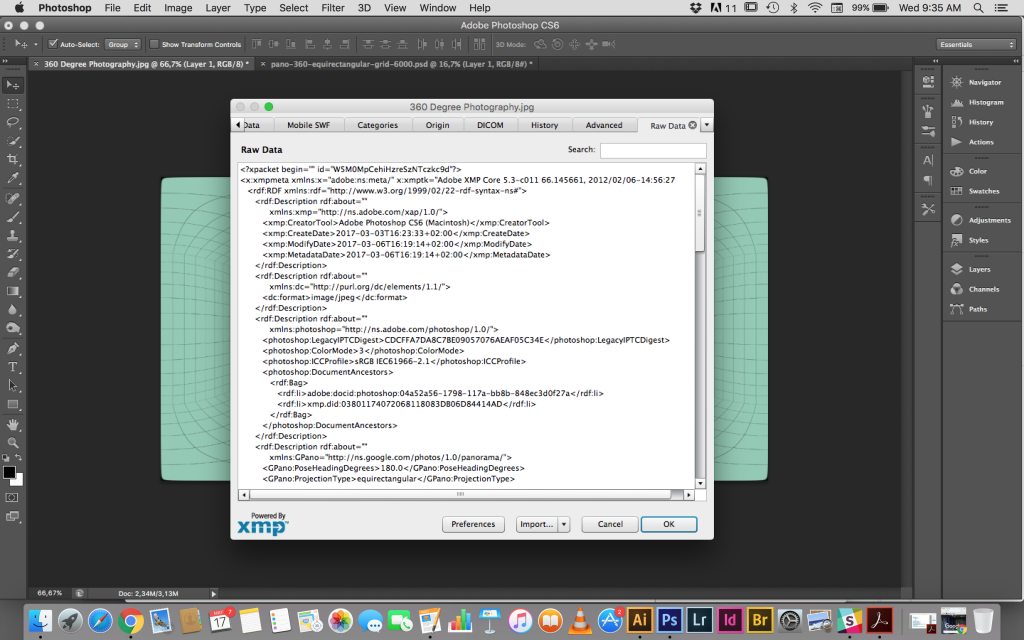Viewport: 1024px width, 640px height.
Task: Click the foreground color swatch
Action: (x=9, y=472)
